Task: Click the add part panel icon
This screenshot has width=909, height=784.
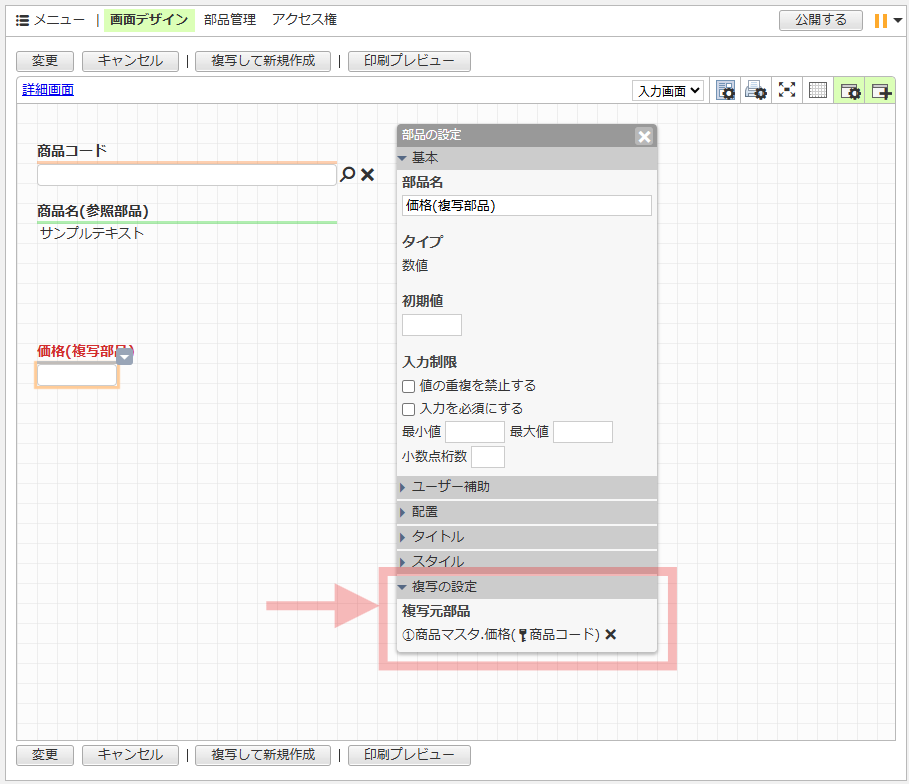Action: 880,90
